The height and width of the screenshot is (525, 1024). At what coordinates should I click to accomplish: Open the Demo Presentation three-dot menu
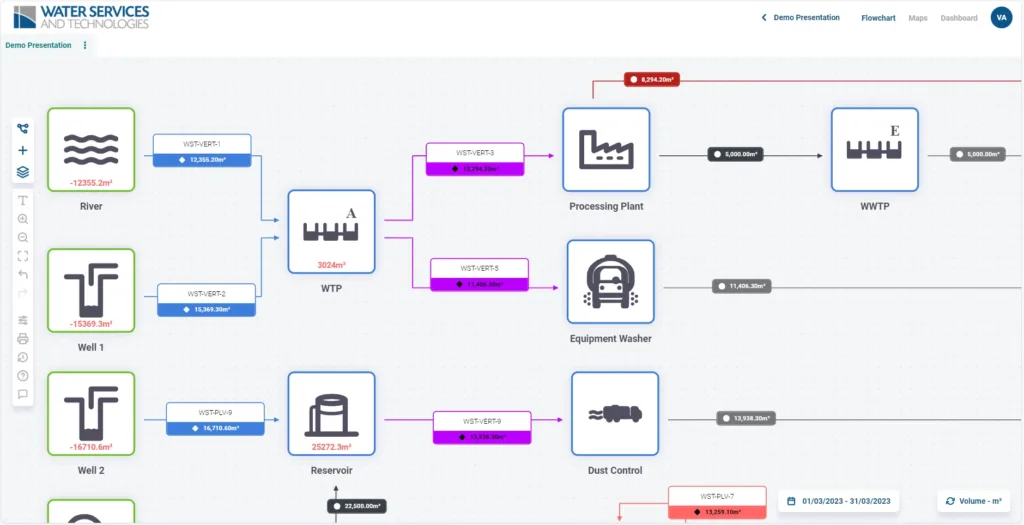[x=85, y=45]
